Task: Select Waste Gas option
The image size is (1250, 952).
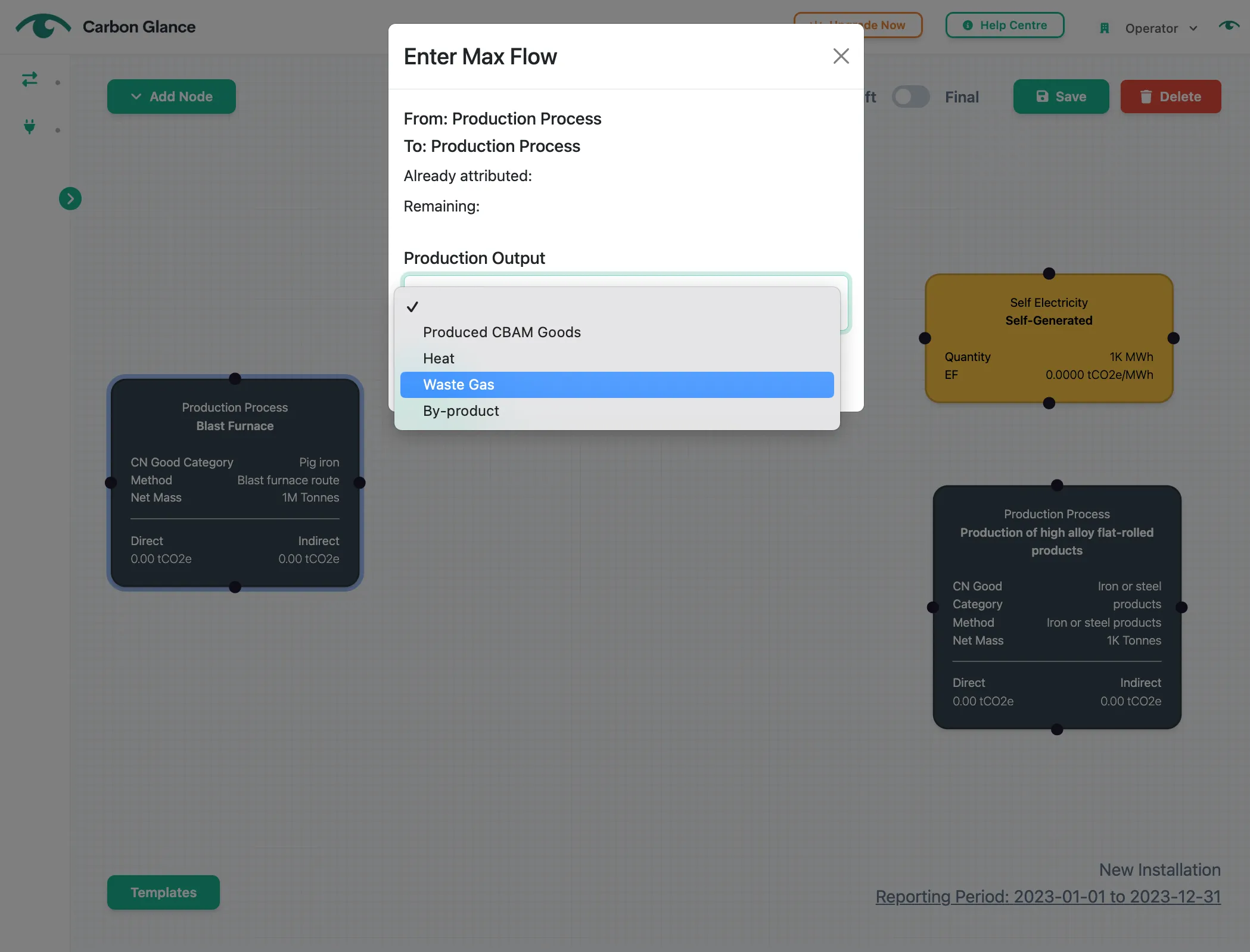Action: [x=617, y=385]
